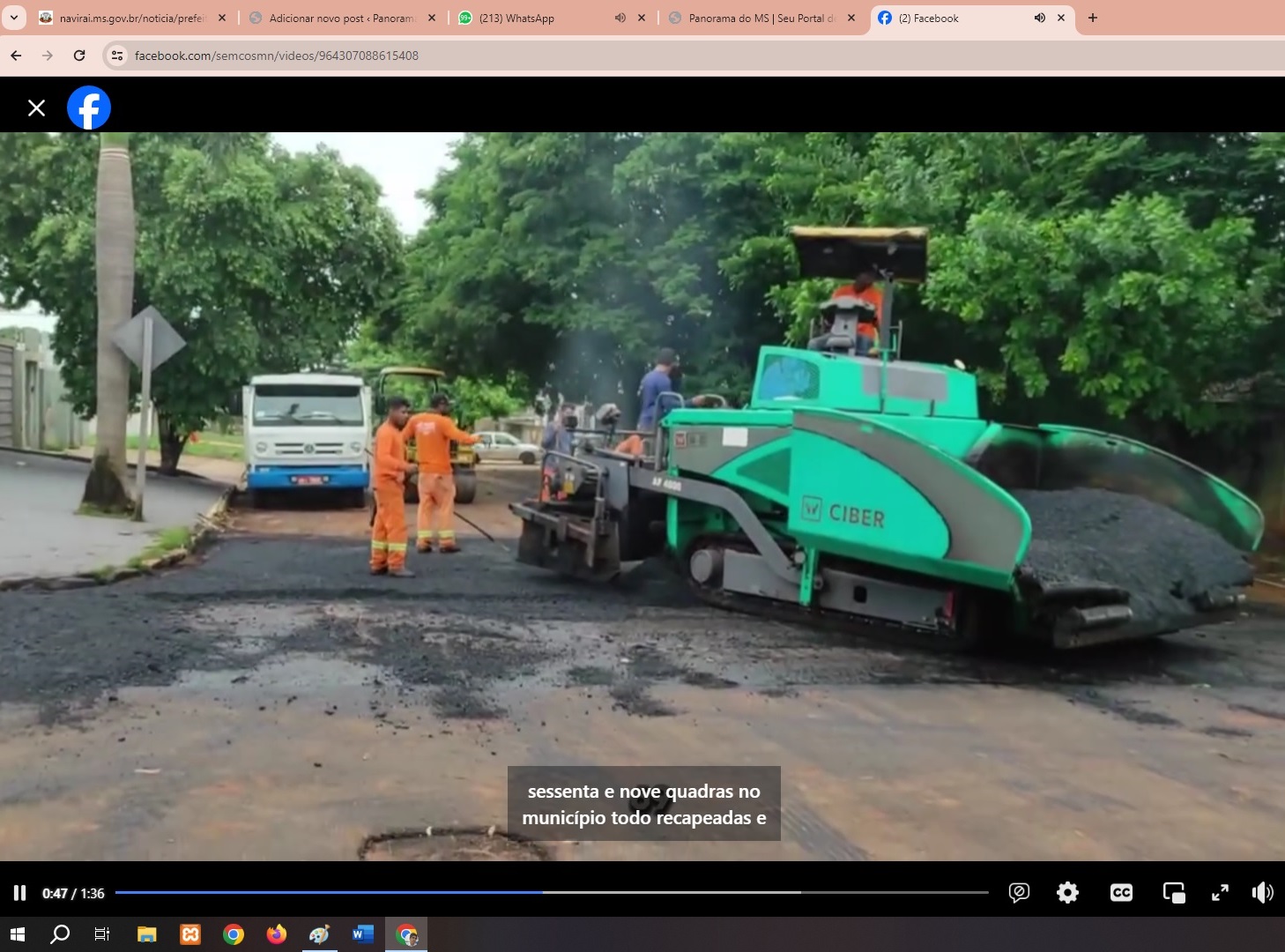The image size is (1285, 952).
Task: Close the Adicionar novo post tab
Action: coord(432,18)
